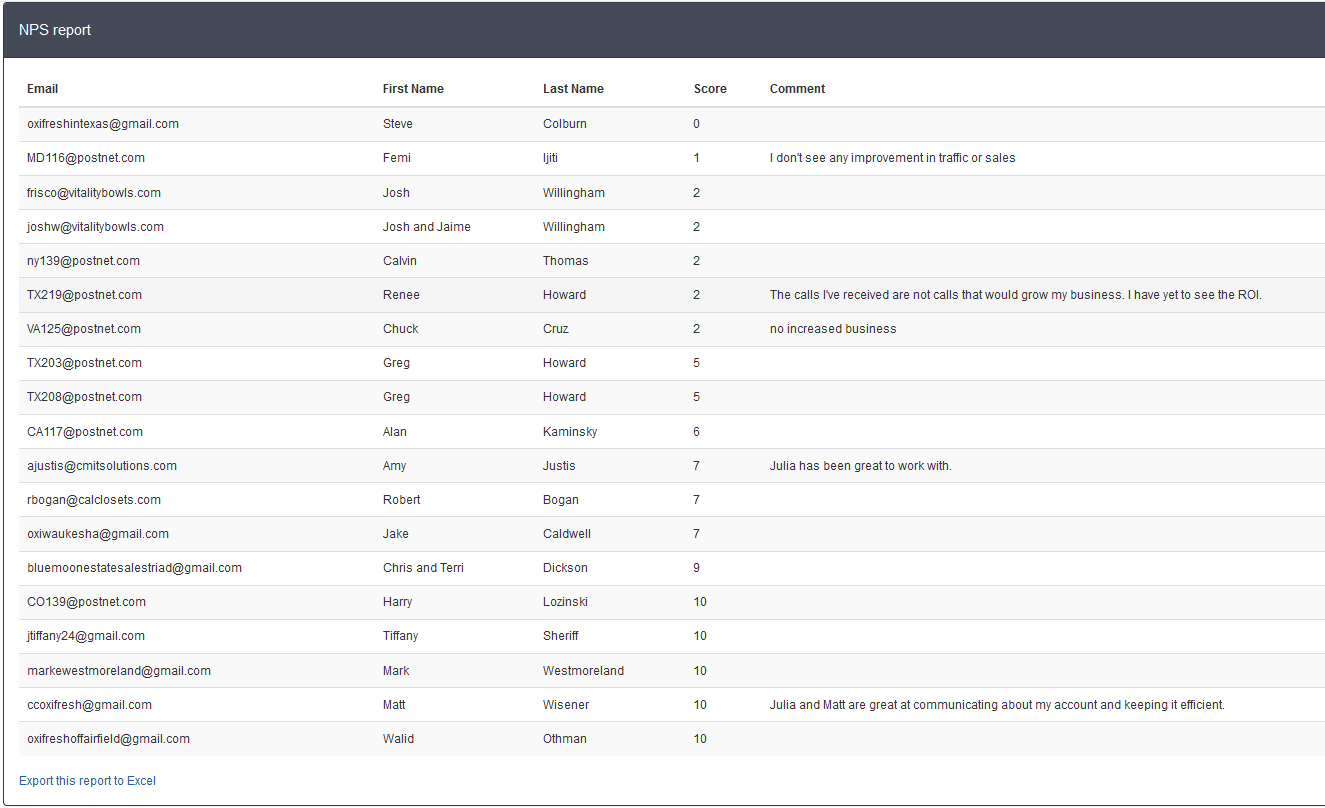Click last name Westmoreland

[583, 671]
